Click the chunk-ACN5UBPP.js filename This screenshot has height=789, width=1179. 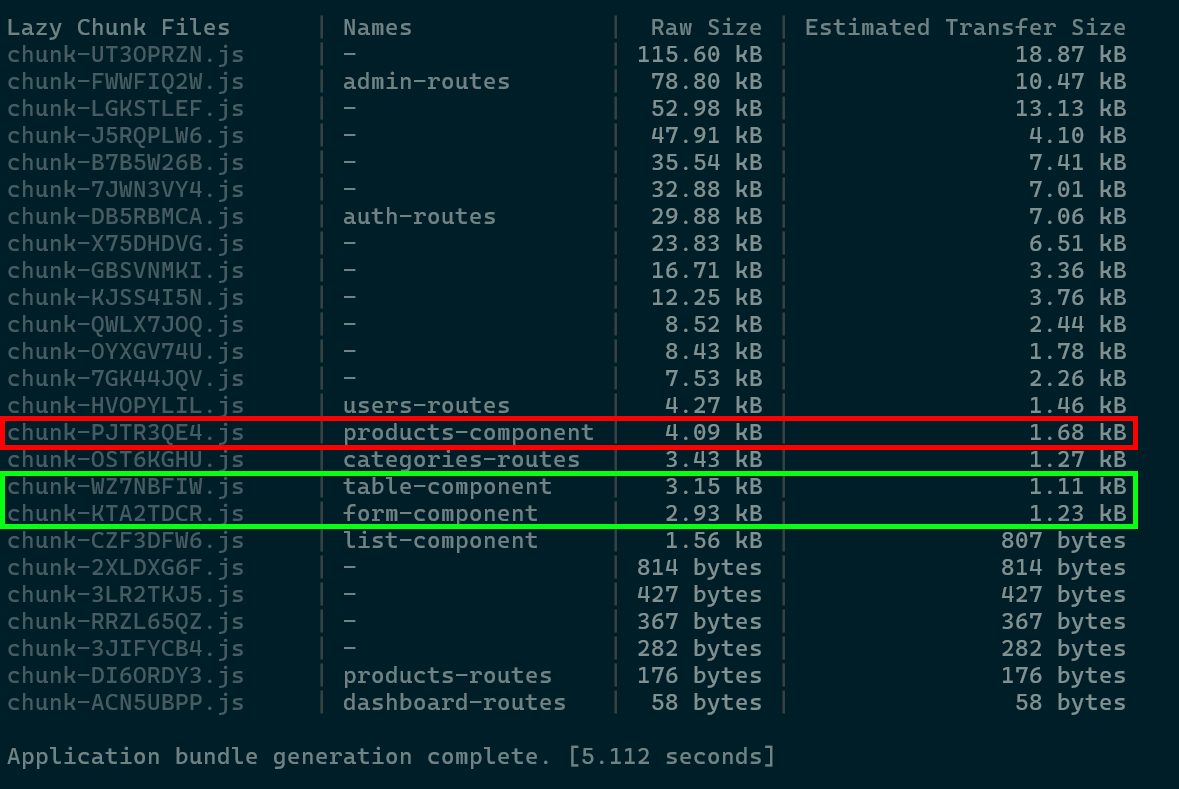coord(125,703)
